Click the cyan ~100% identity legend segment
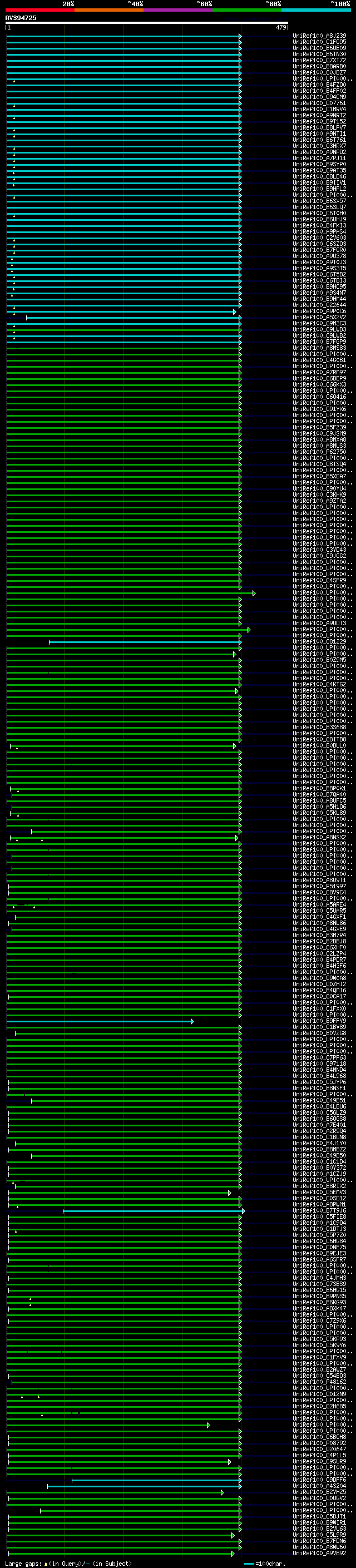This screenshot has height=1568, width=356. (317, 10)
